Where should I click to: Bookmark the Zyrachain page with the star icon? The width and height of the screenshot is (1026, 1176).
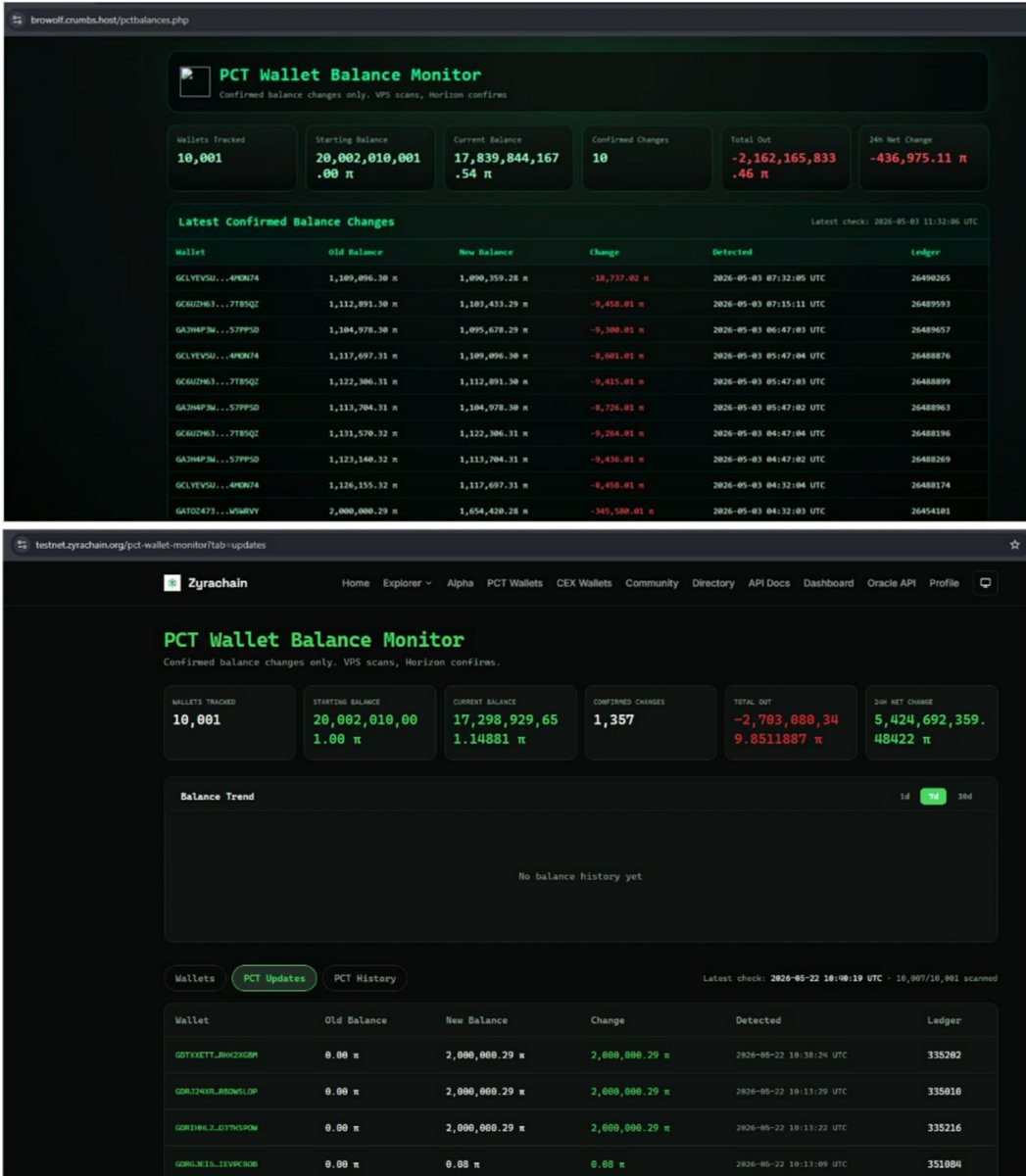[x=1014, y=545]
